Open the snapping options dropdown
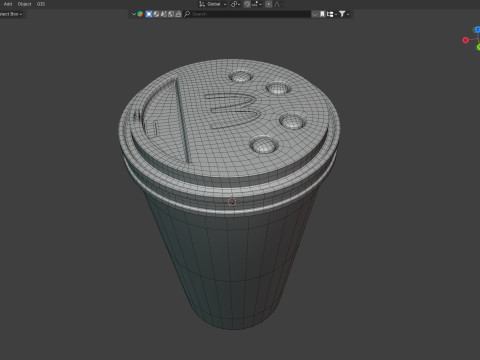Image resolution: width=480 pixels, height=360 pixels. (x=257, y=4)
